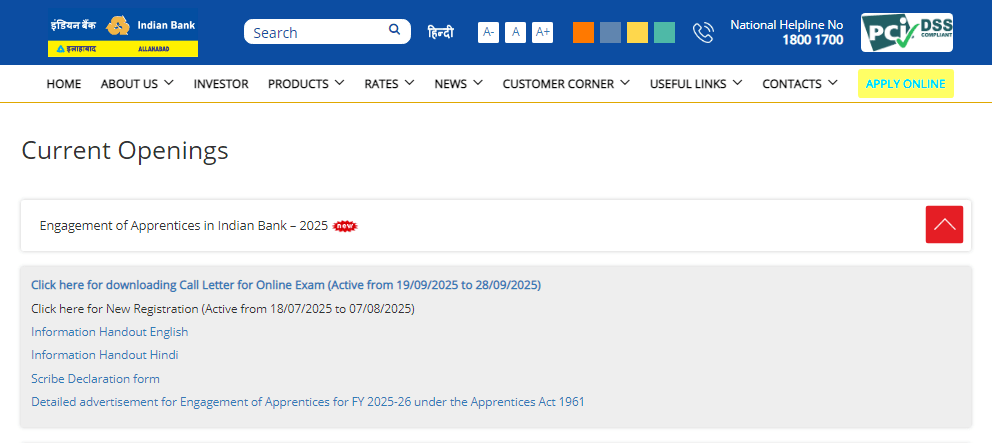The width and height of the screenshot is (992, 443).
Task: Select the teal color theme swatch
Action: (664, 32)
